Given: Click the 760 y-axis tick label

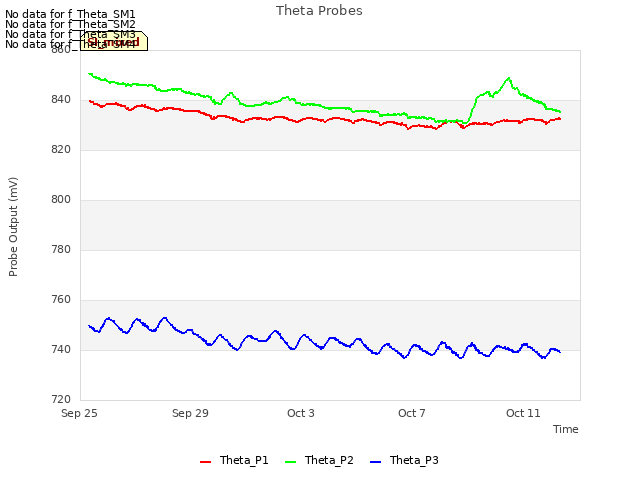Looking at the screenshot, I should tap(61, 300).
